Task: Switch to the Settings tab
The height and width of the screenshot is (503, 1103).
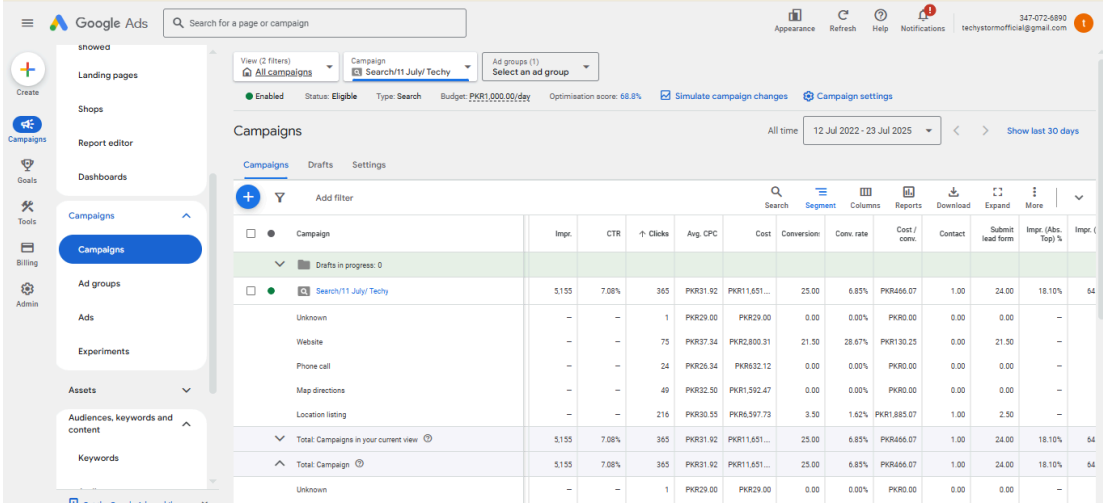Action: 369,165
